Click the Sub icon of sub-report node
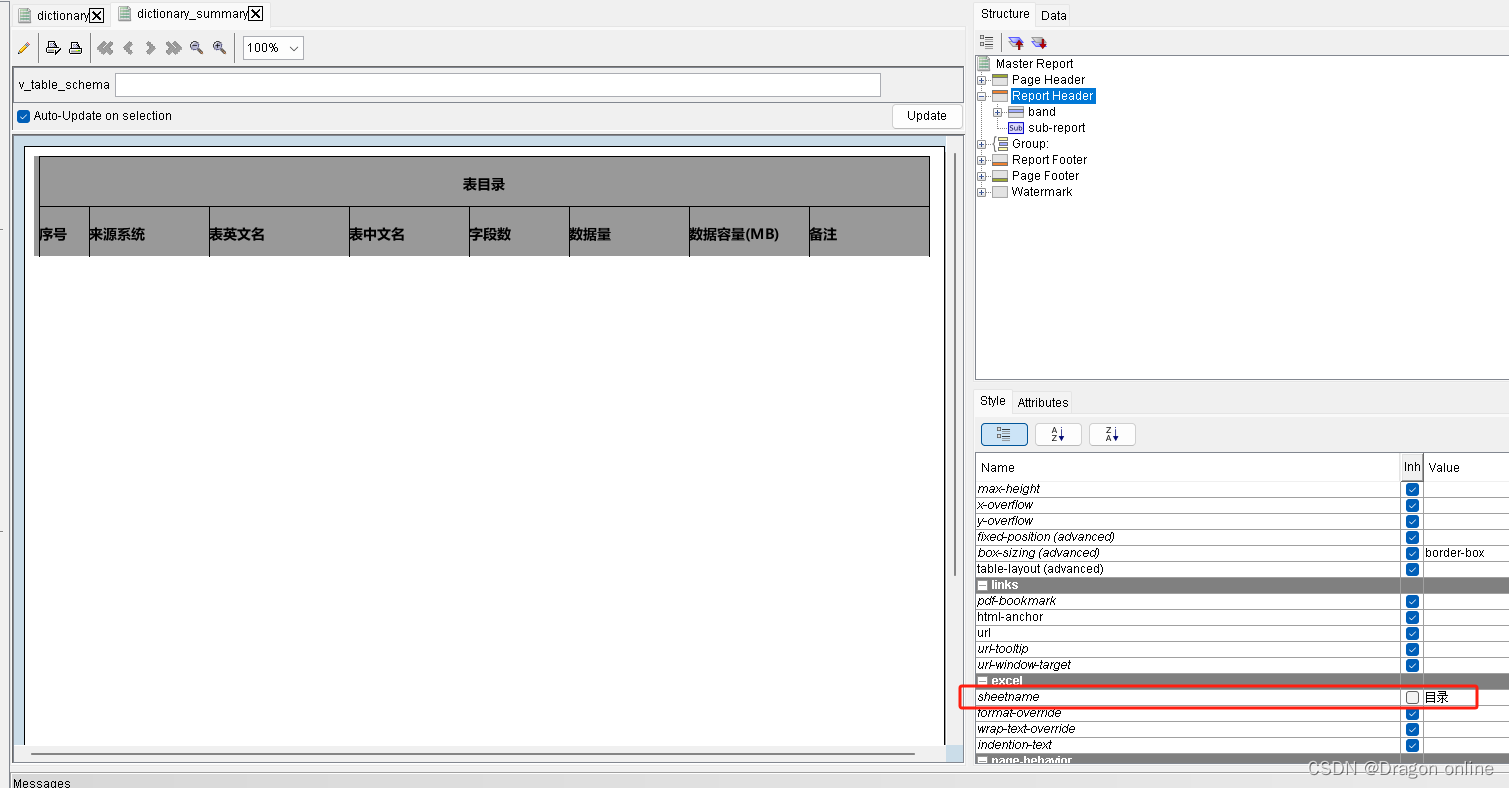 coord(1016,128)
